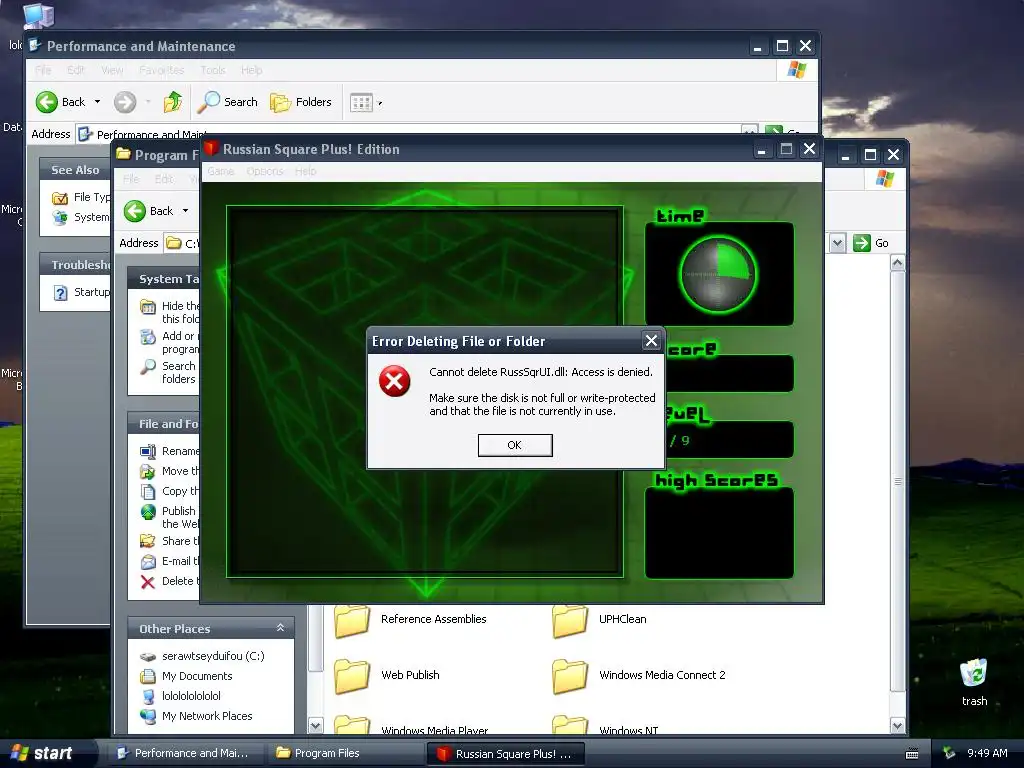This screenshot has height=768, width=1024.
Task: Open lololololololol link in Other Places
Action: pos(191,696)
